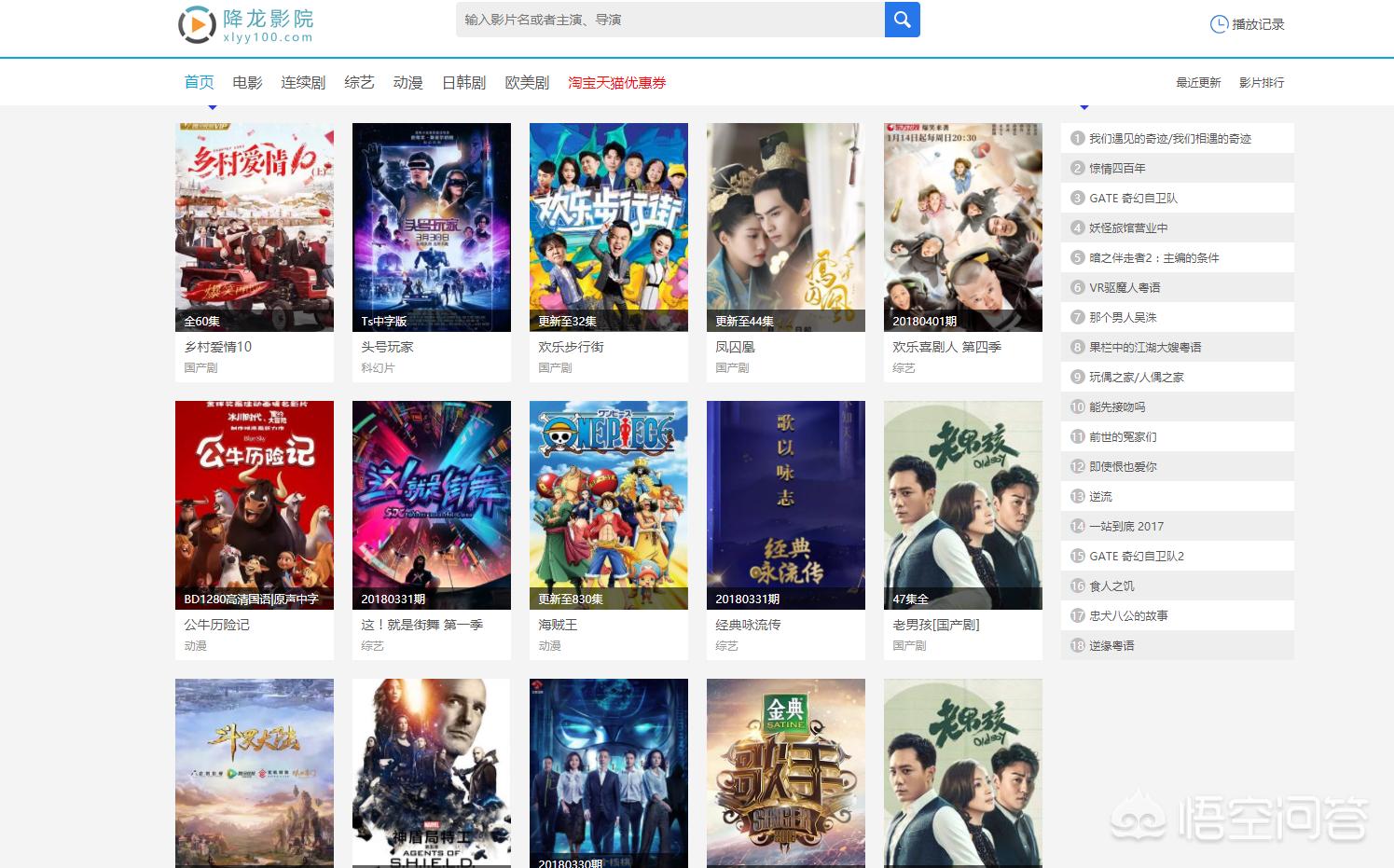Screen dimensions: 1394x868
Task: Click the rank 10 number badge
Action: pyautogui.click(x=1078, y=406)
